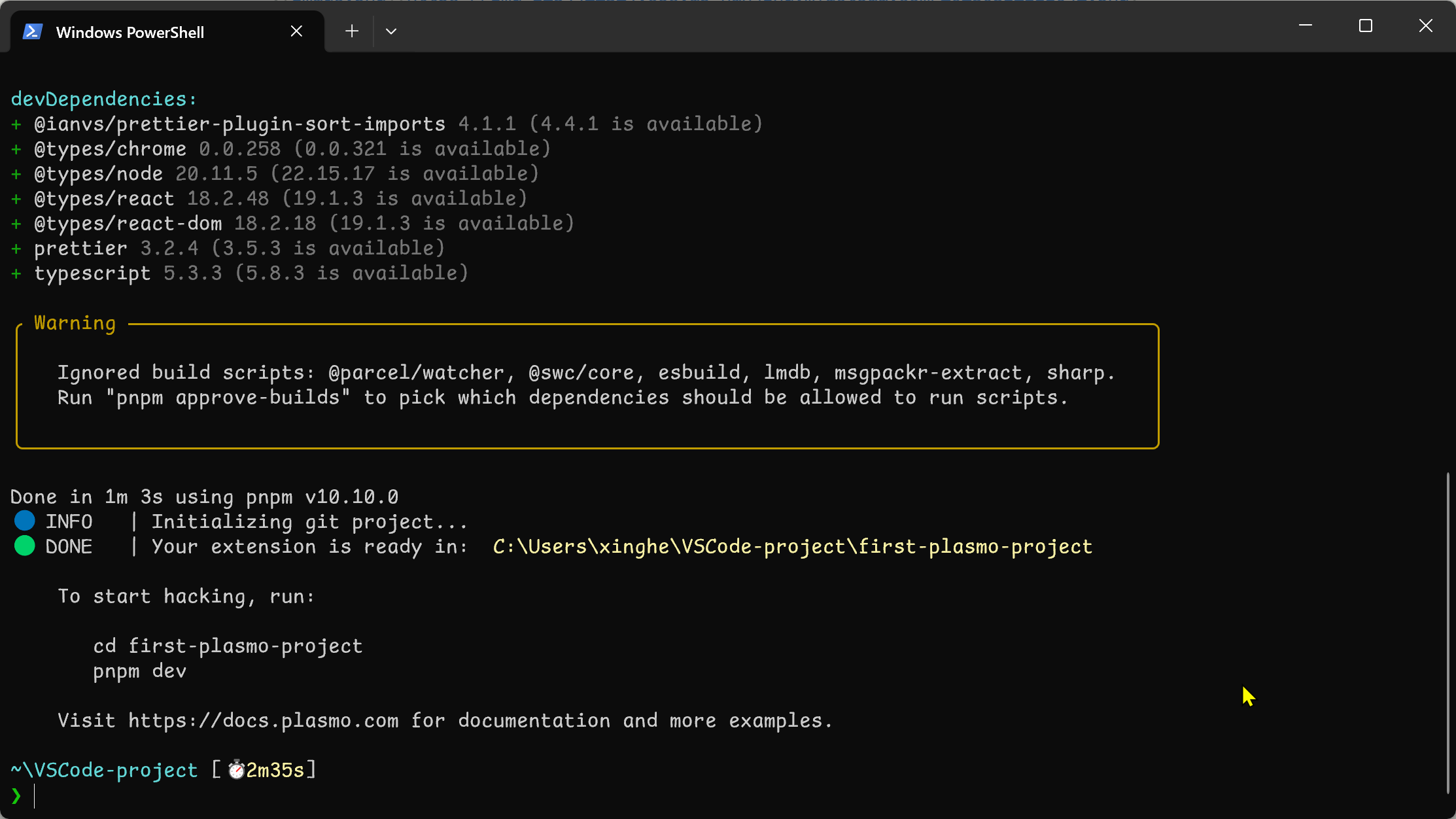This screenshot has height=819, width=1456.
Task: Click the @types/chrome 0.0.258 line
Action: [x=281, y=148]
